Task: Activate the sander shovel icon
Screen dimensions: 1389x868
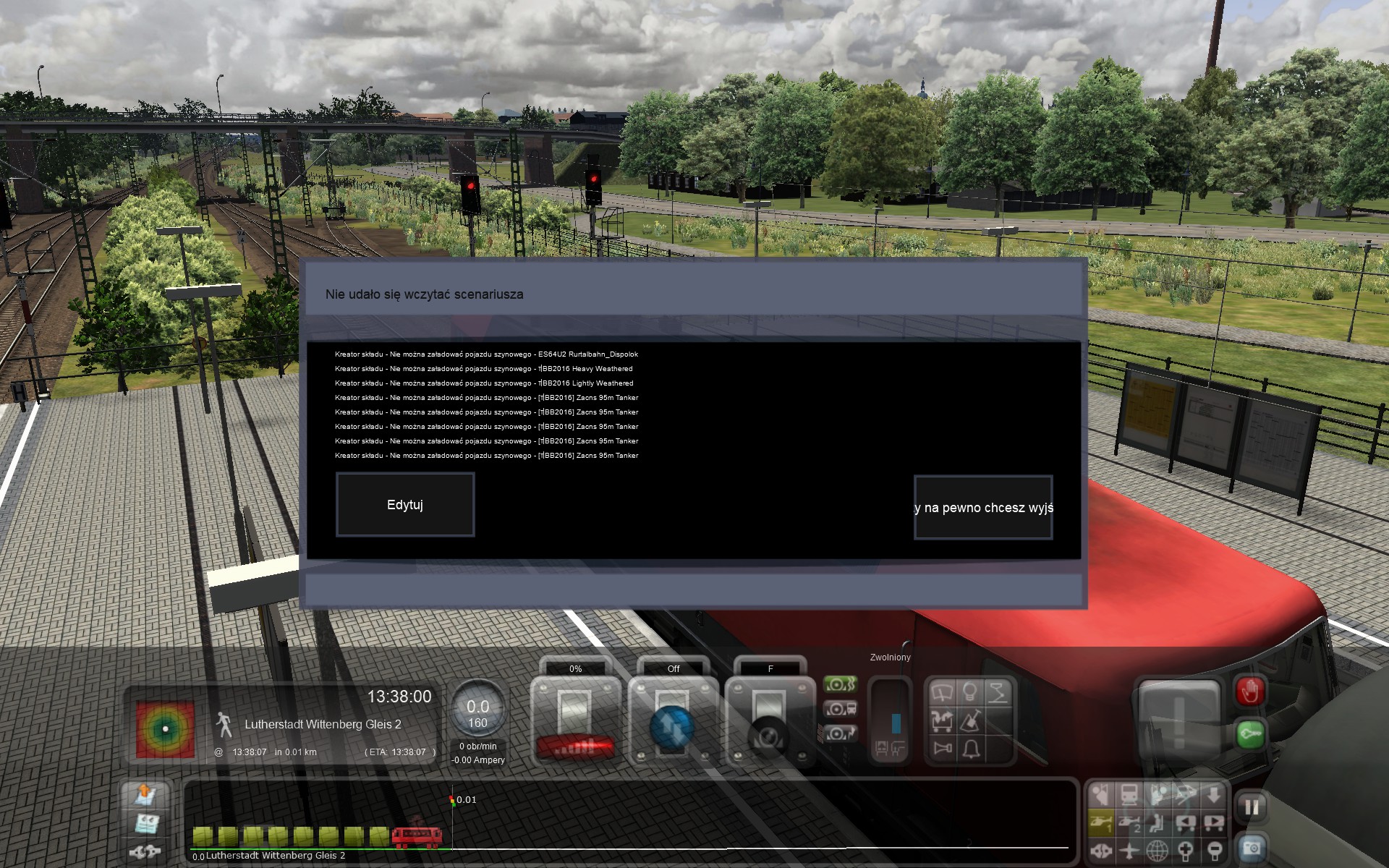Action: coord(970,720)
